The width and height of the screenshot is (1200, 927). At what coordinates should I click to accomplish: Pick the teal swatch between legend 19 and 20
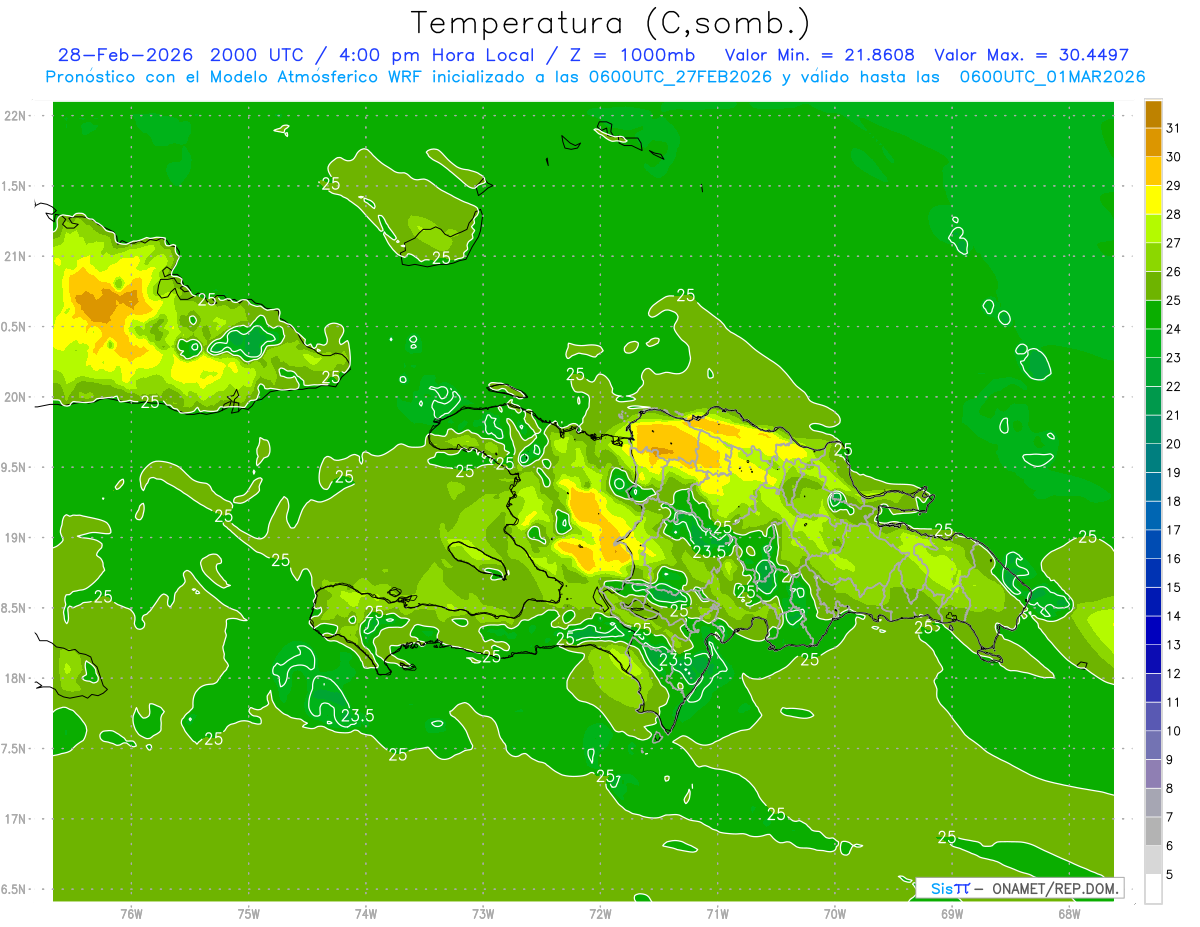[1153, 457]
